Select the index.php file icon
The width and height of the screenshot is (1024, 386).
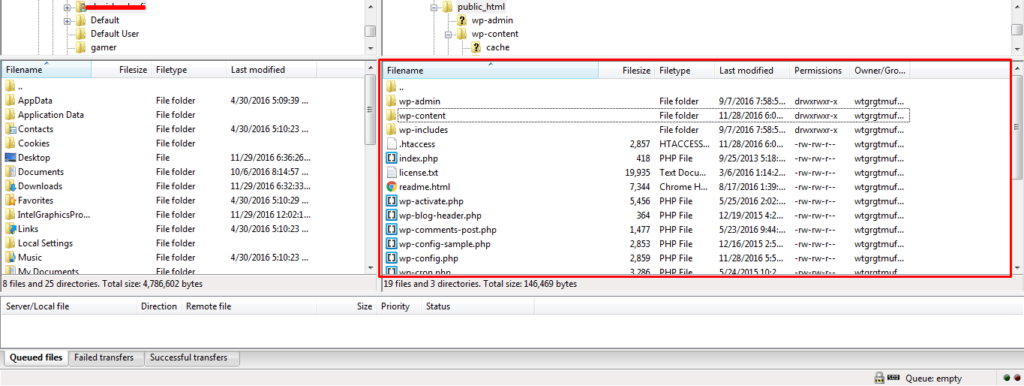click(391, 158)
